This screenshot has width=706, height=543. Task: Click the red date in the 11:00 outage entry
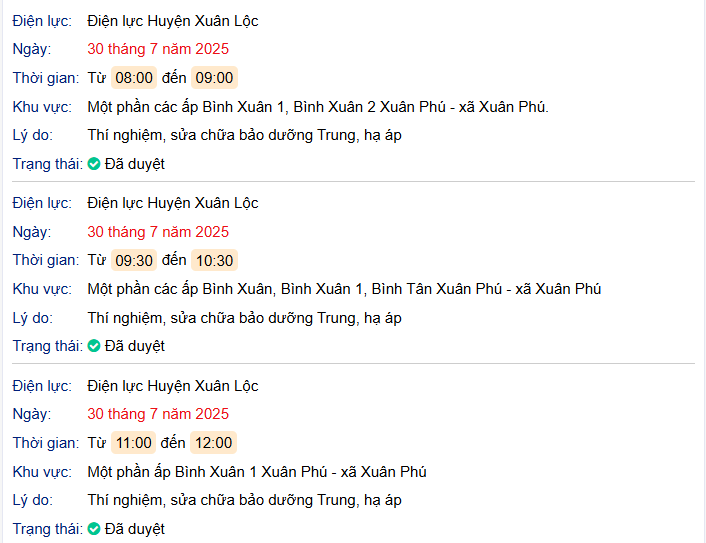pyautogui.click(x=158, y=414)
